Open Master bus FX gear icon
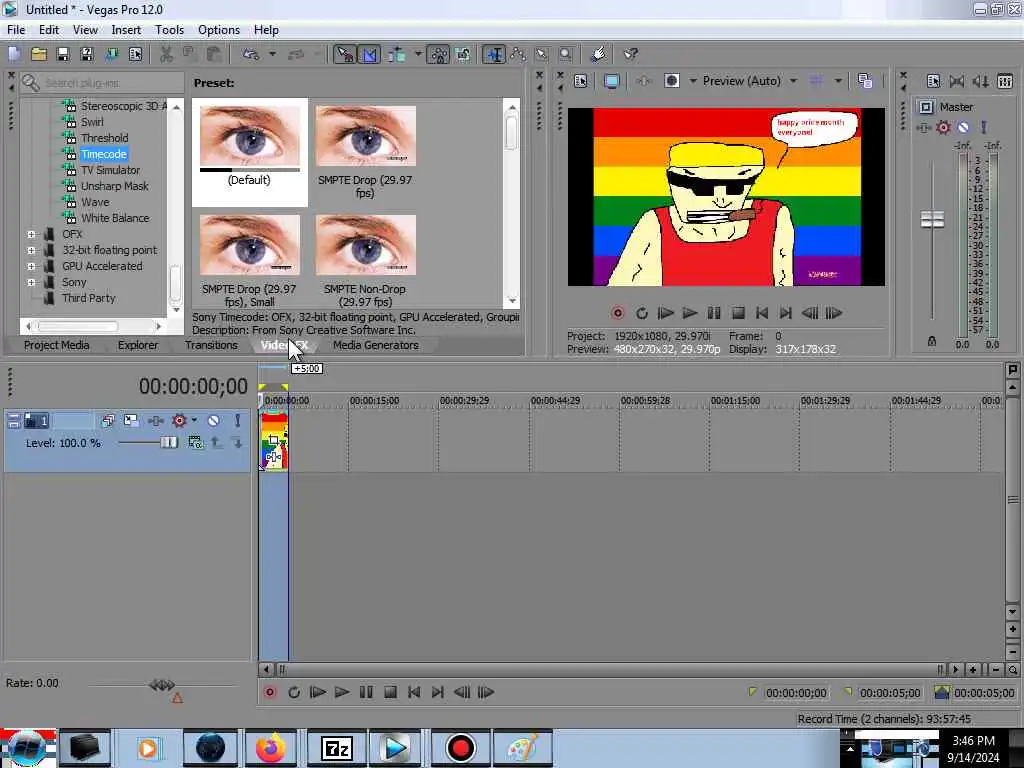 click(x=943, y=127)
